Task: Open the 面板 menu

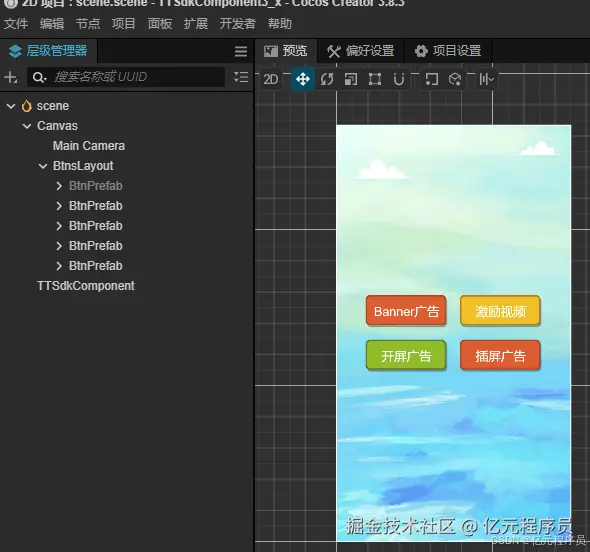Action: tap(160, 24)
